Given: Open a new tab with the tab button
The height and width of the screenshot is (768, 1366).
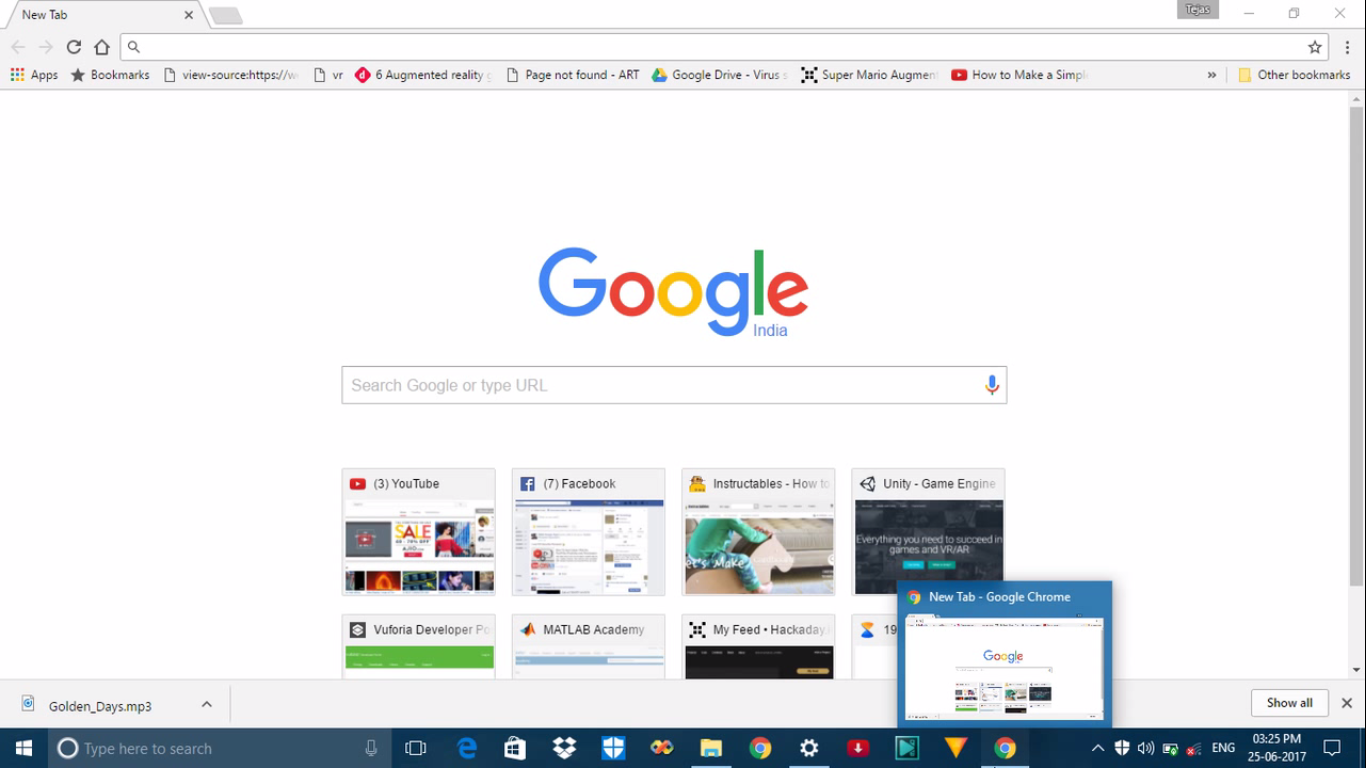Looking at the screenshot, I should [226, 16].
